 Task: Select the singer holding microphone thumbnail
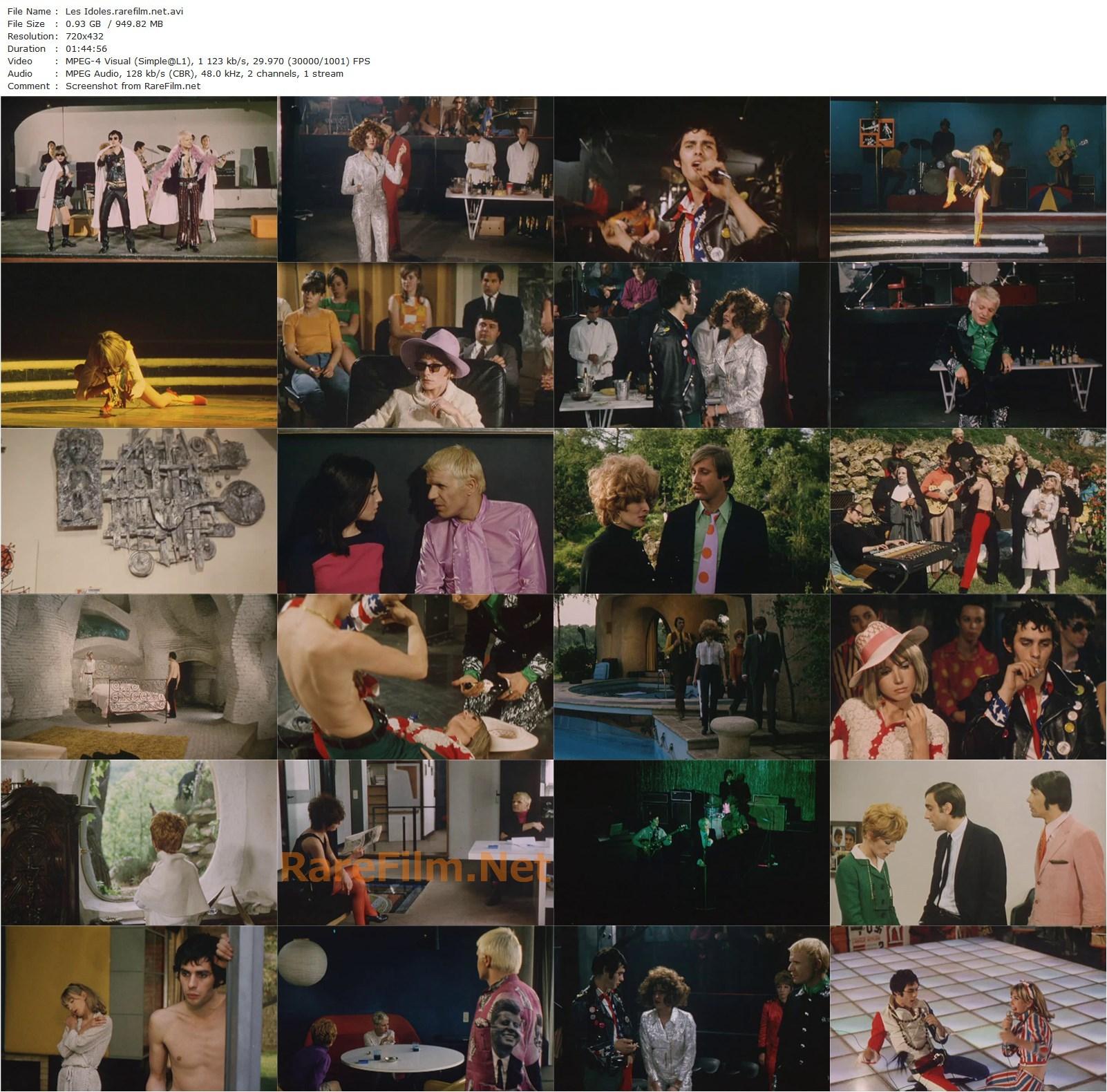[x=691, y=179]
